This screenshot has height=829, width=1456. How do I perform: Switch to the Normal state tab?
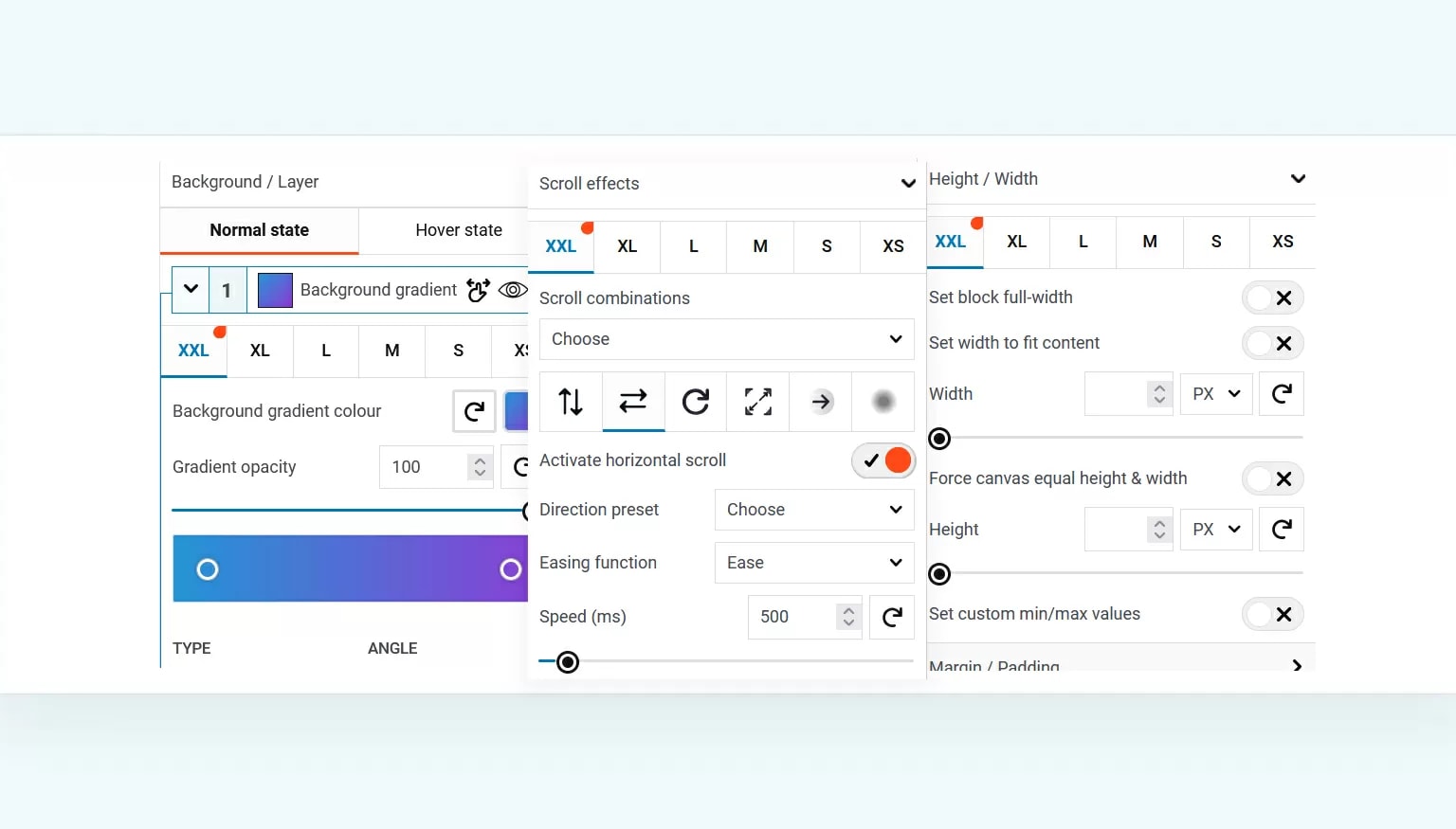[259, 230]
